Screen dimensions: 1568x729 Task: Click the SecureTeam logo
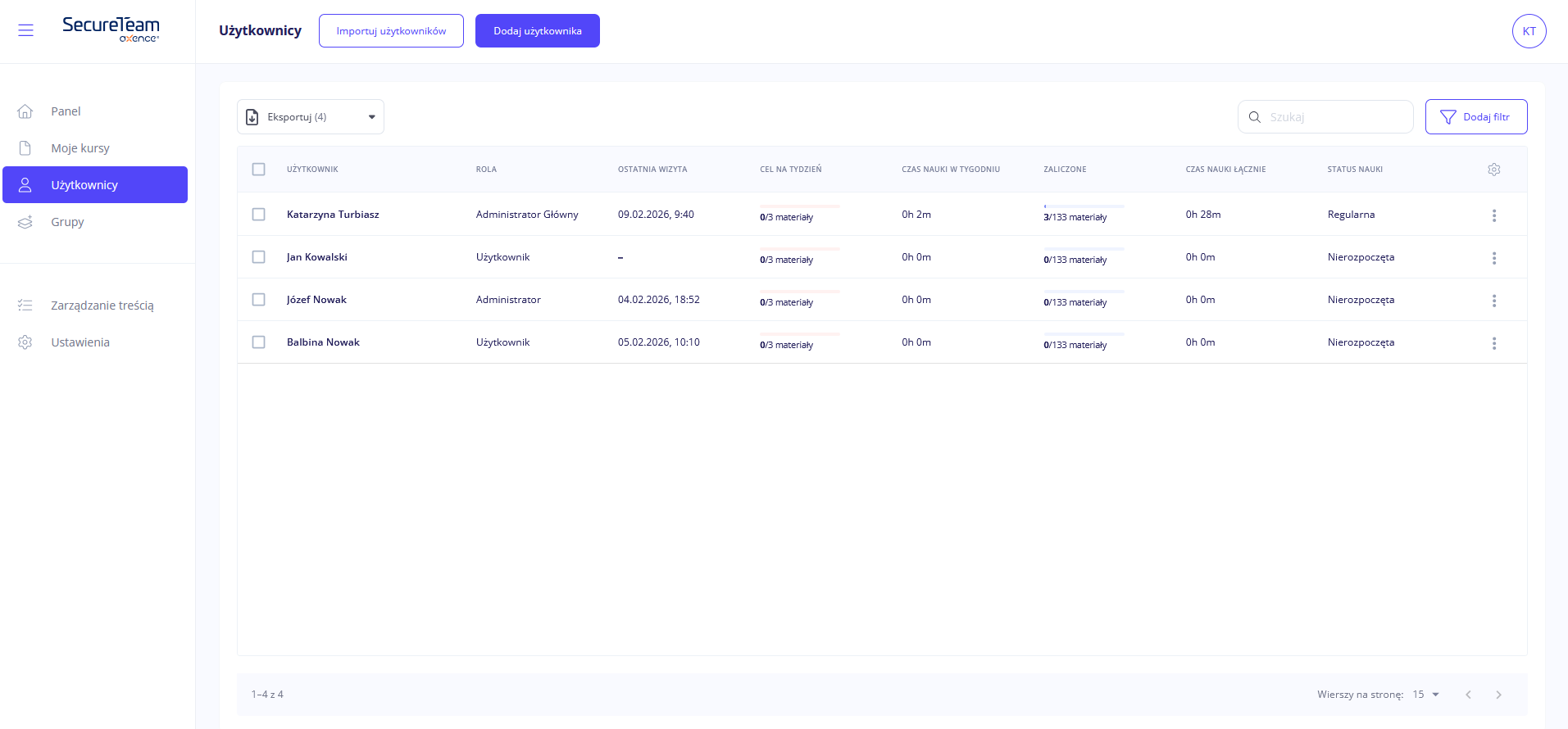coord(111,29)
